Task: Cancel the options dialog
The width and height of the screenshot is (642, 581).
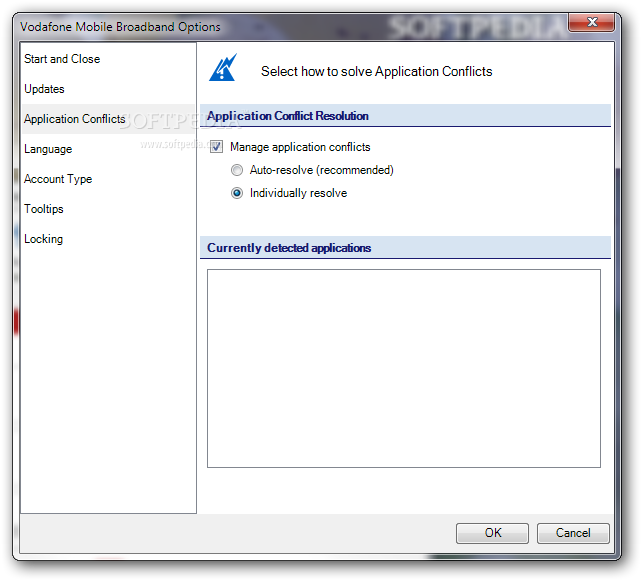Action: 573,533
